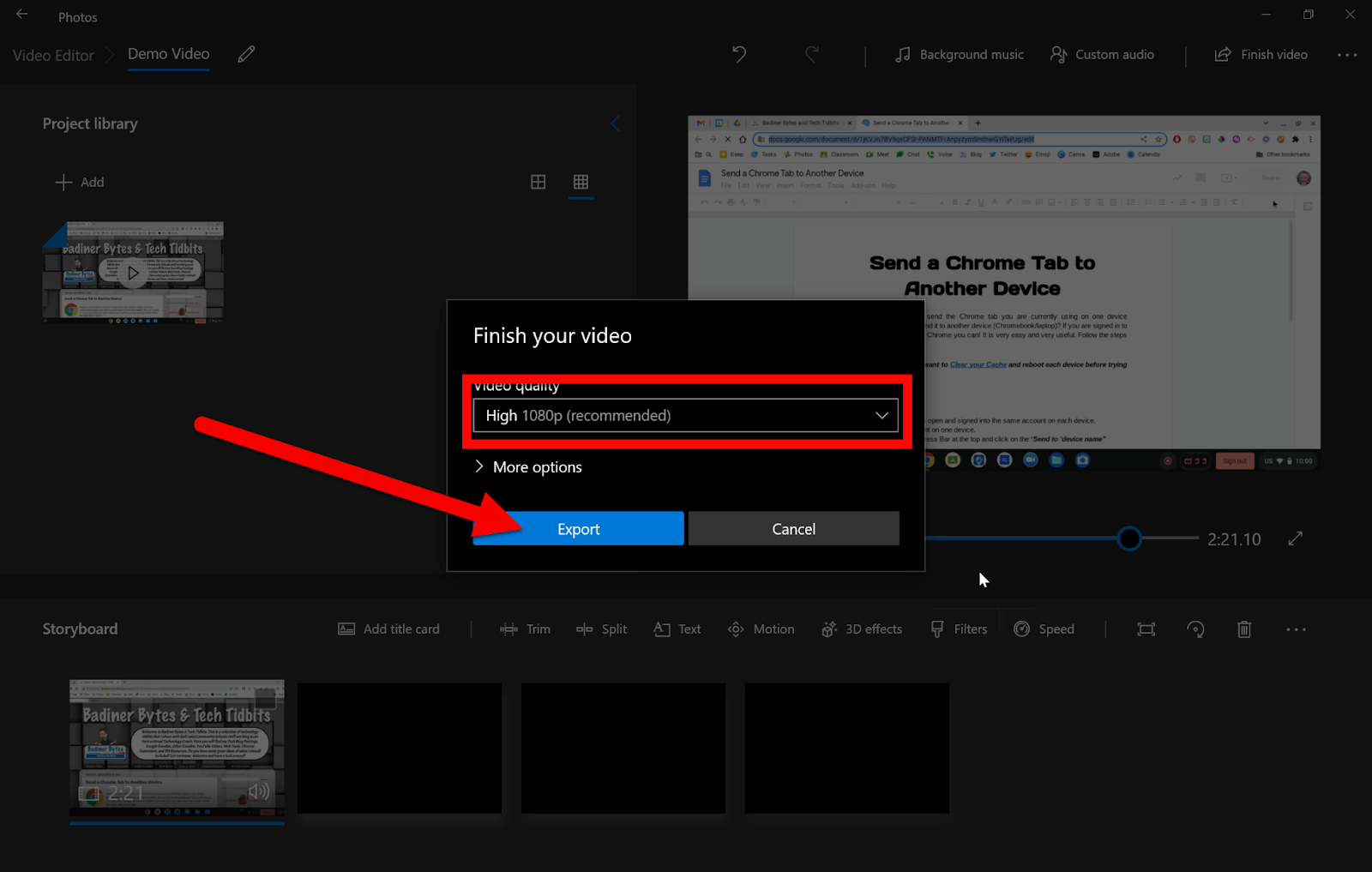Image resolution: width=1372 pixels, height=872 pixels.
Task: Open Filters for the clip
Action: tap(958, 629)
